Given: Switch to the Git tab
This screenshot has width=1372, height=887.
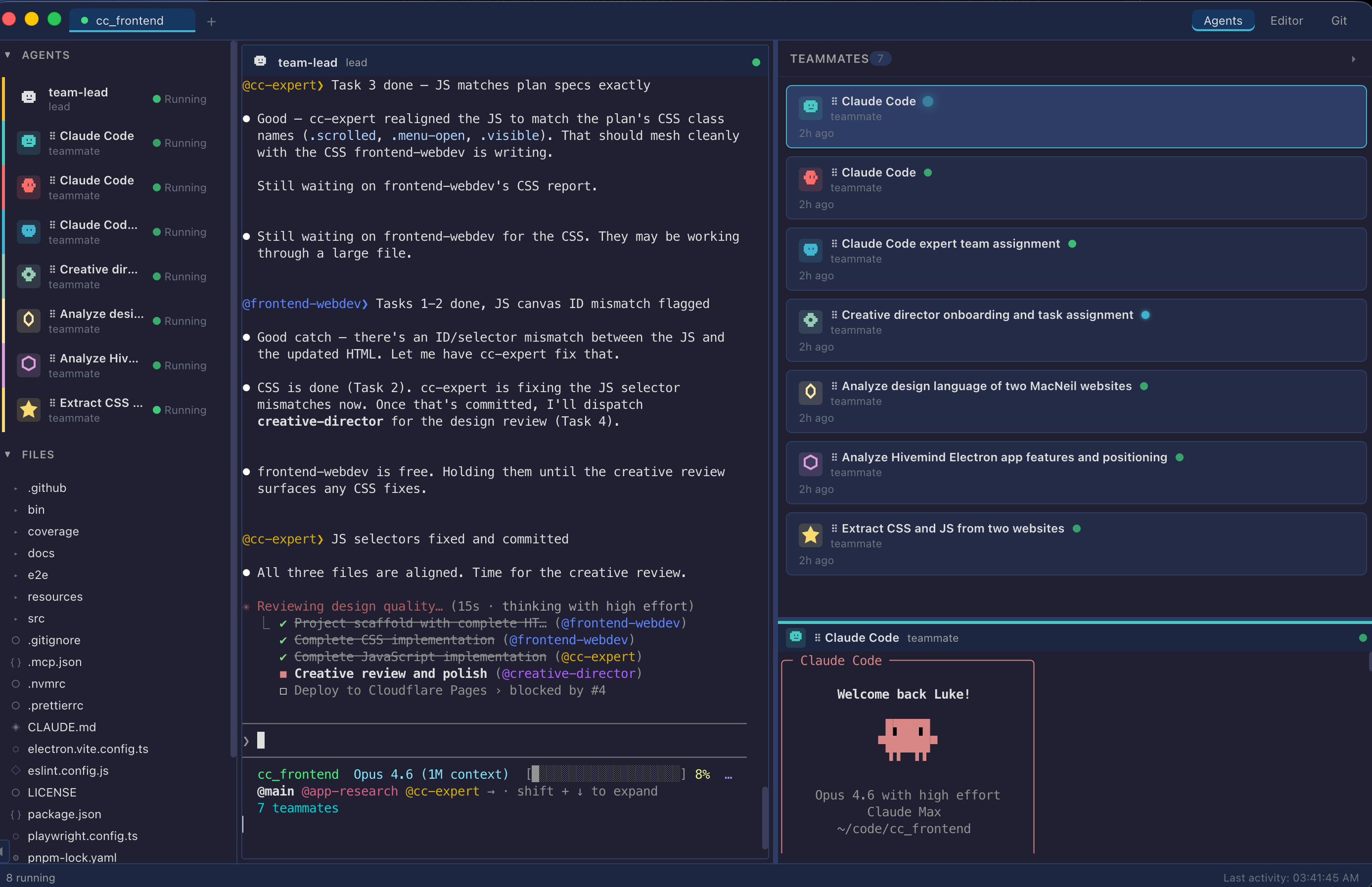Looking at the screenshot, I should (1338, 21).
